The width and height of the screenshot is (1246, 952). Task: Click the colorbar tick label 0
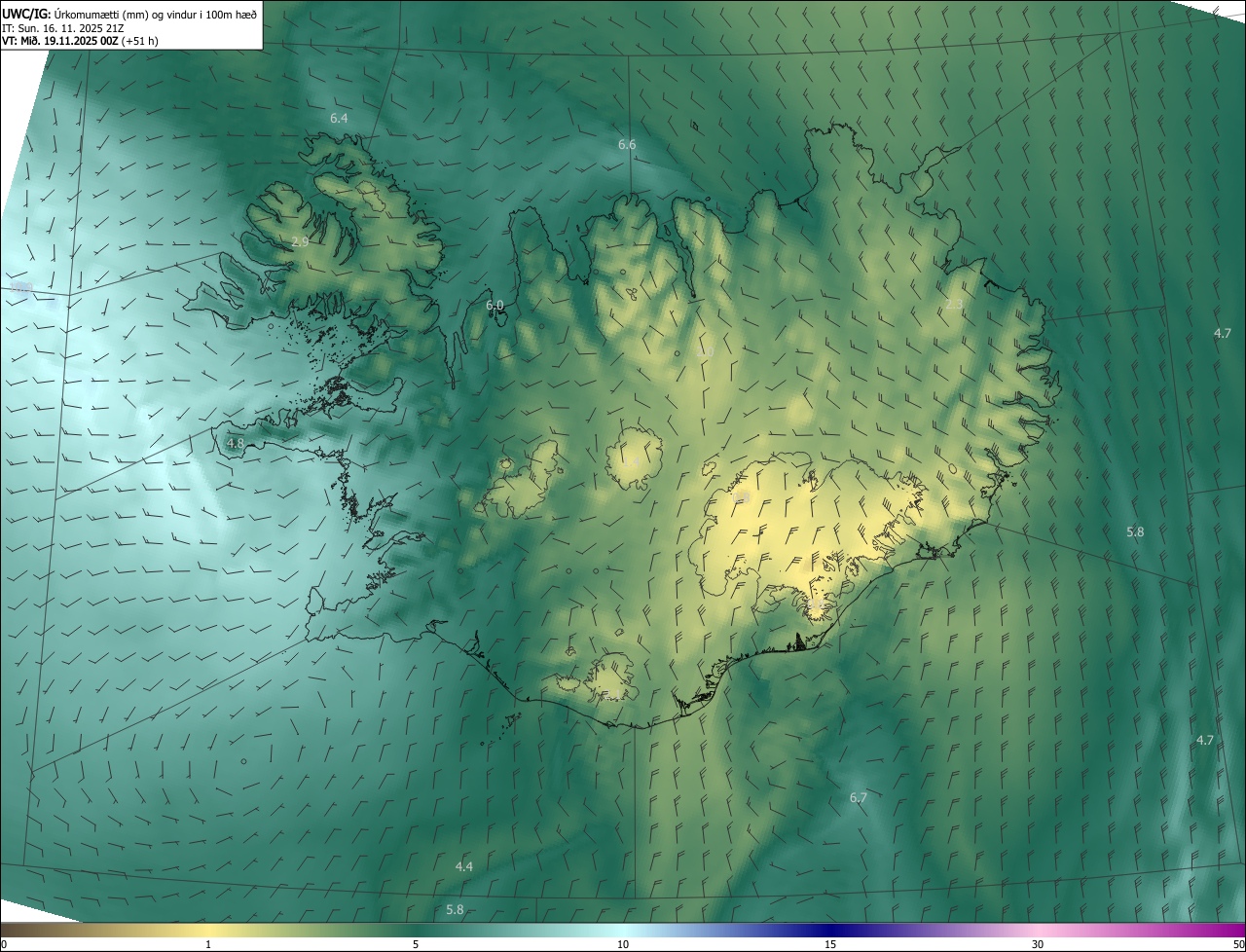click(x=4, y=945)
